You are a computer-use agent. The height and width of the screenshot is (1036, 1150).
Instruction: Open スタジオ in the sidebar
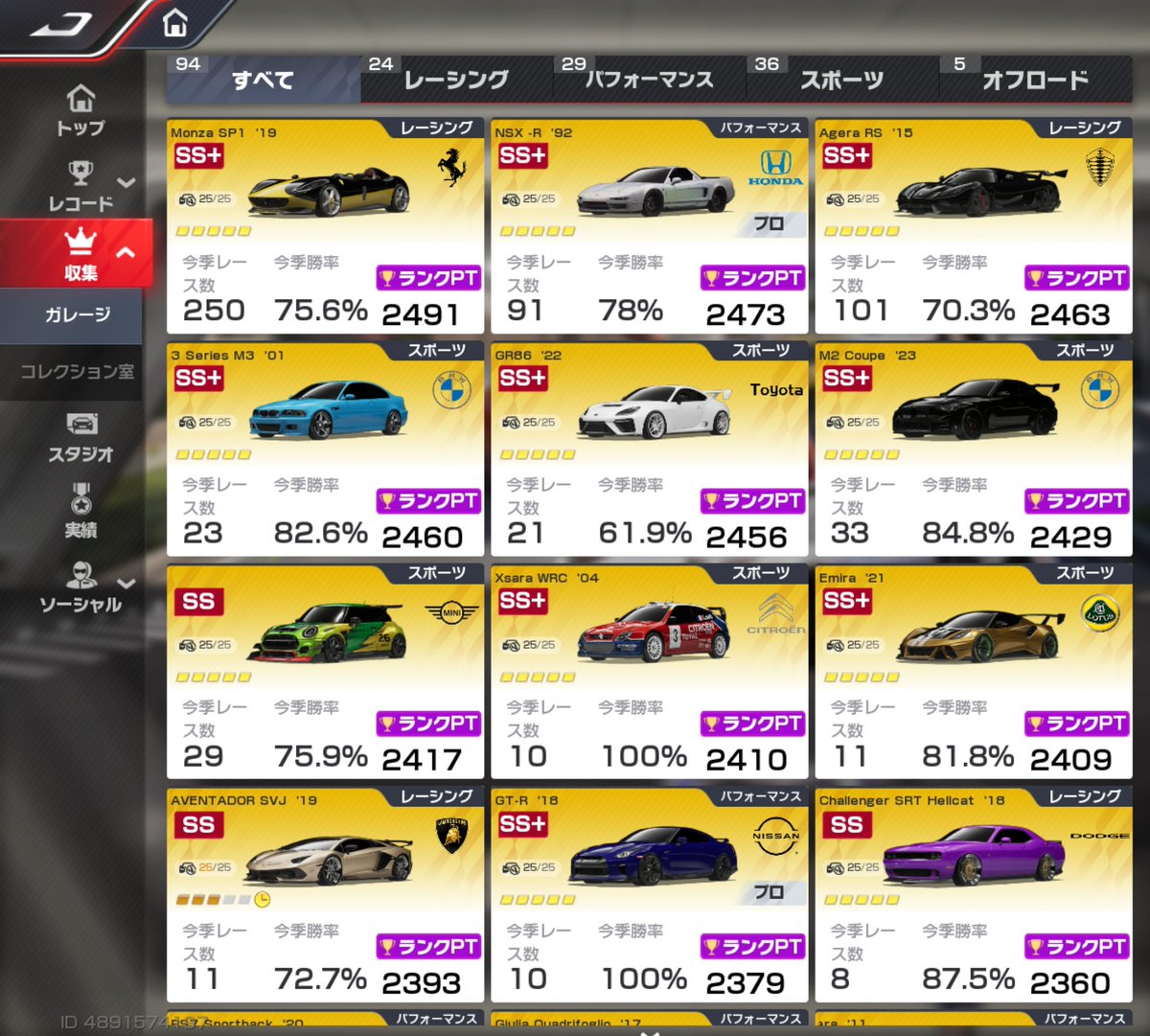[x=80, y=438]
